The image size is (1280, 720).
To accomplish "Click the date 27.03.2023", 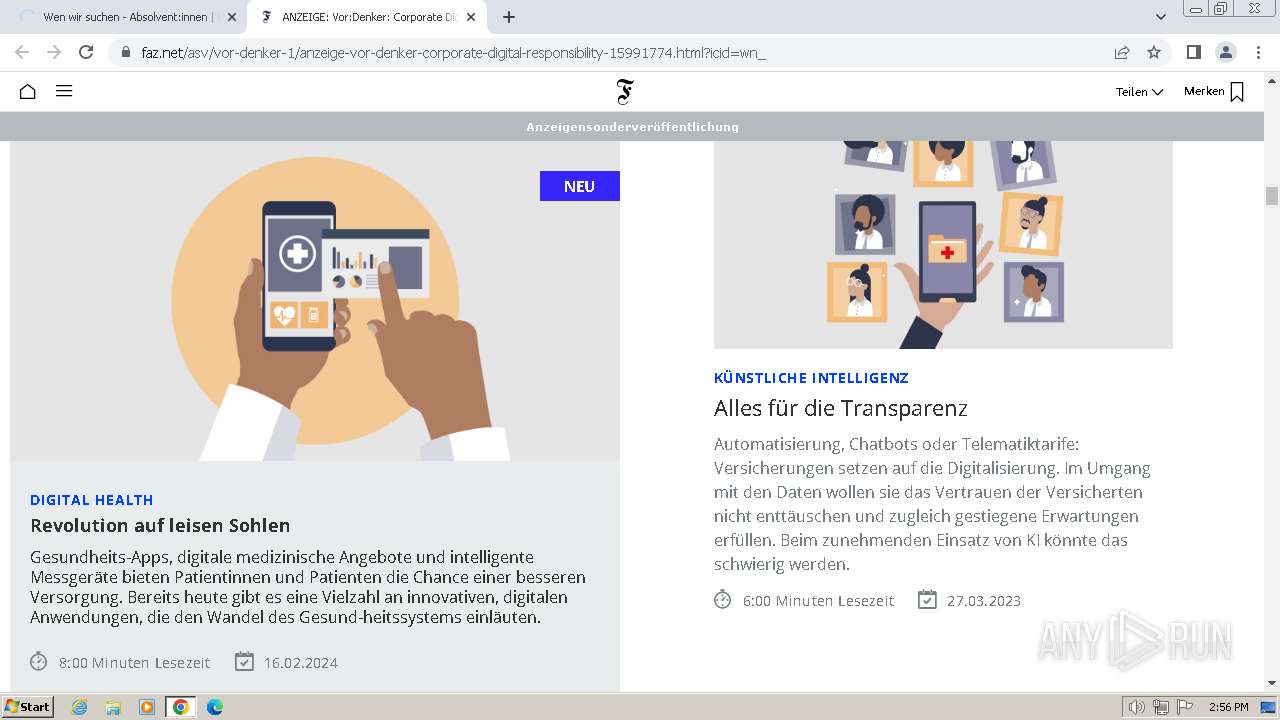I will (x=984, y=600).
